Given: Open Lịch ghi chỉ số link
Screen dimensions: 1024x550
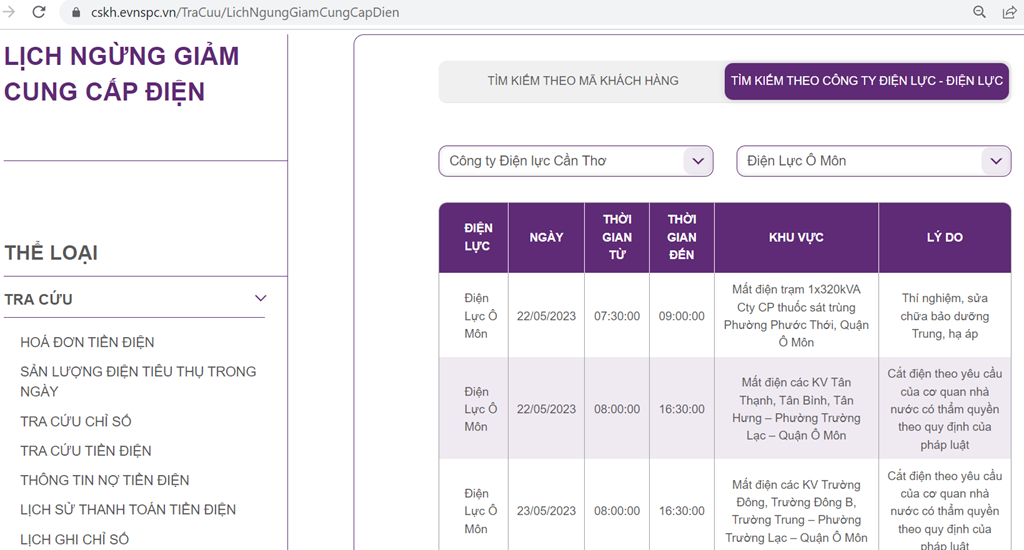Looking at the screenshot, I should [x=75, y=539].
